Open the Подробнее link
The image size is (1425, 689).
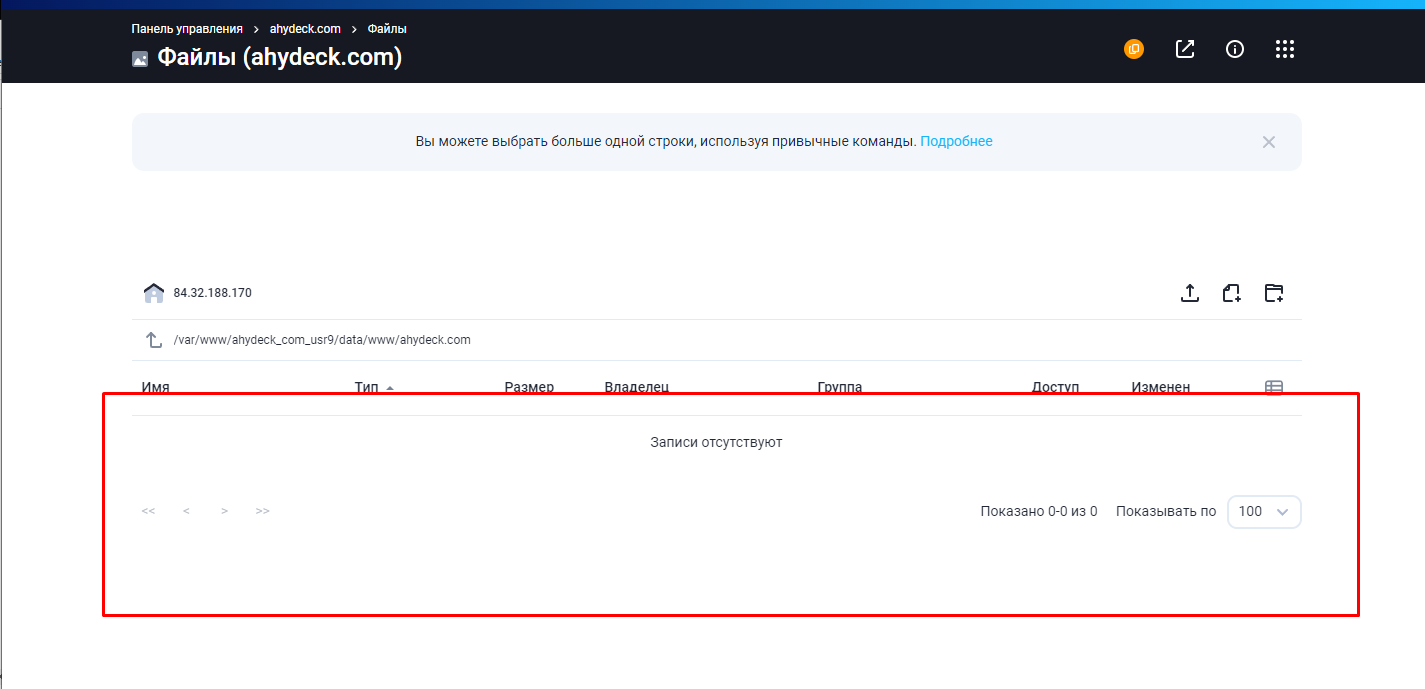[x=956, y=141]
